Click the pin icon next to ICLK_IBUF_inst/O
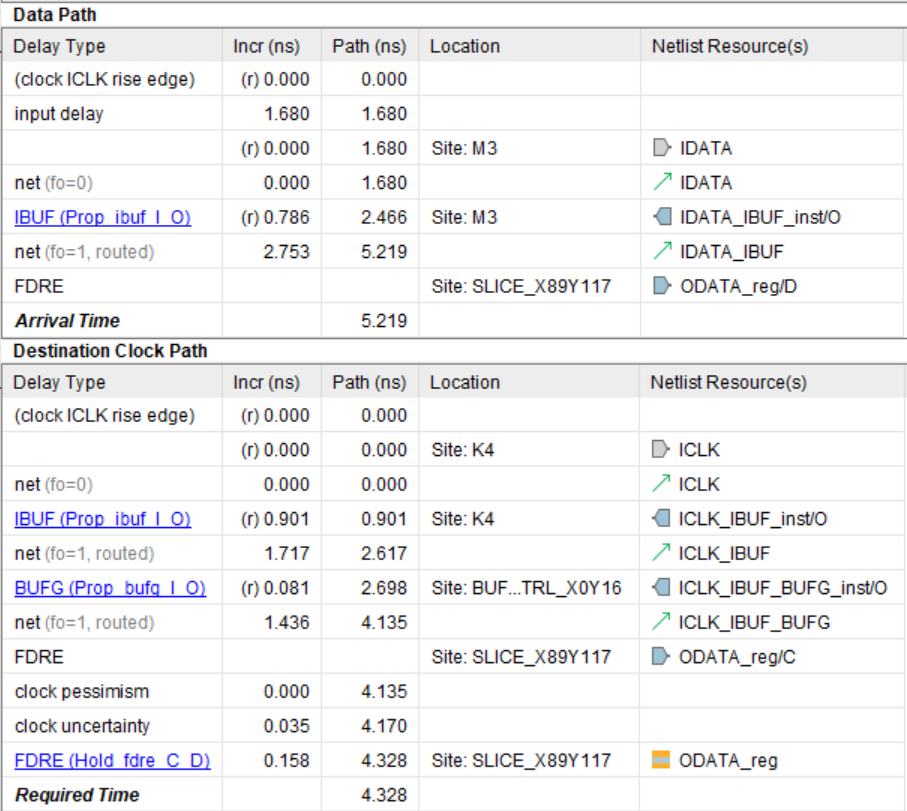 point(661,519)
